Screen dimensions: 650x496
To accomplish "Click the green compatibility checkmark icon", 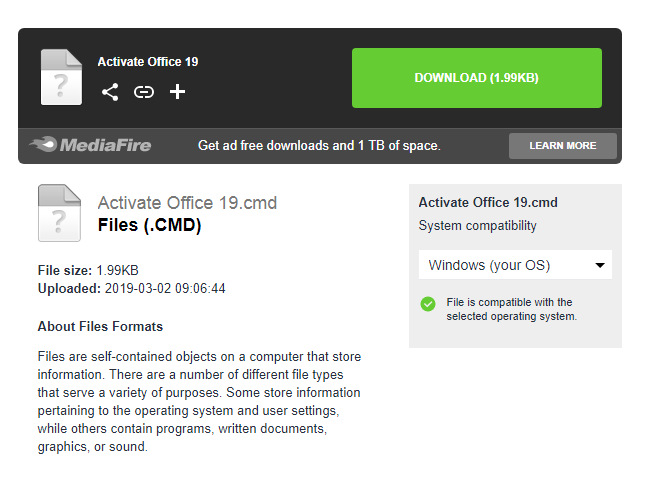I will tap(428, 304).
